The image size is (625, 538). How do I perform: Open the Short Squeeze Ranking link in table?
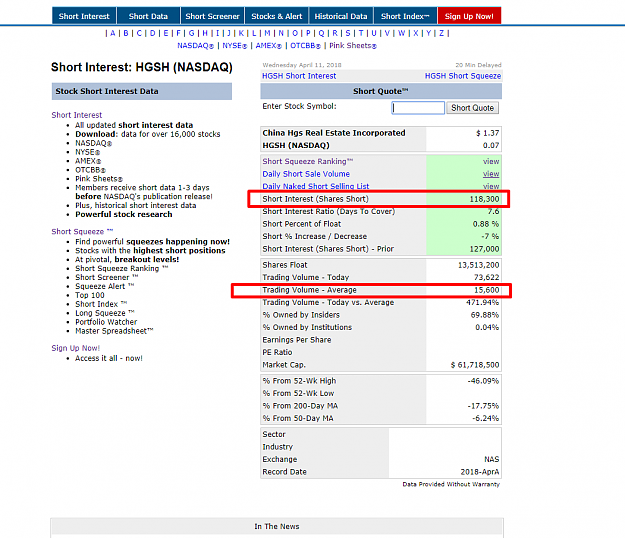point(307,161)
